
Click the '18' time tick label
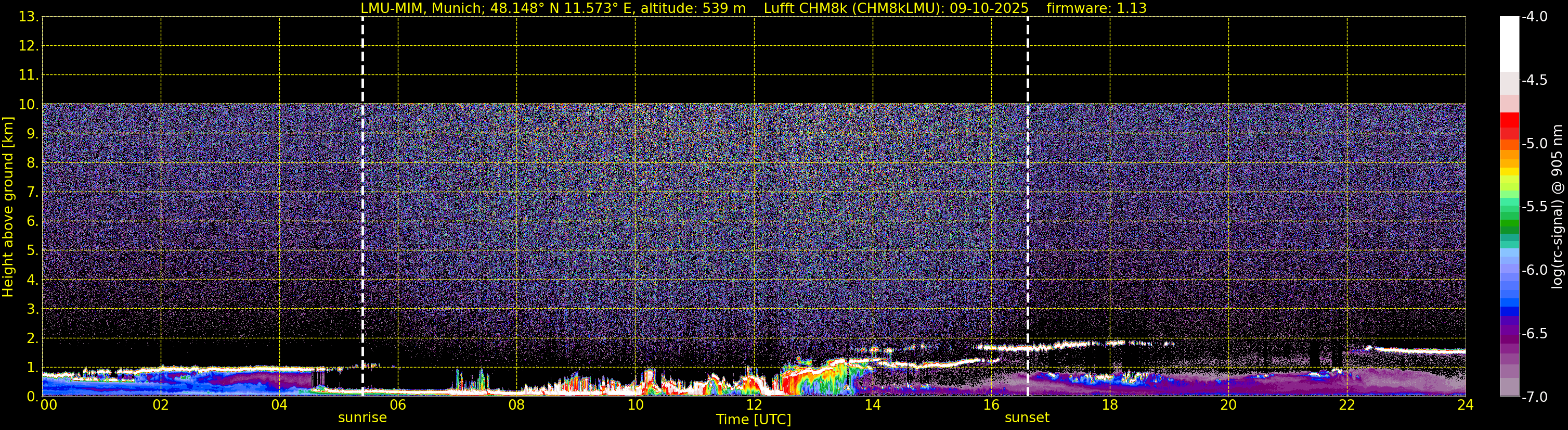click(1110, 405)
